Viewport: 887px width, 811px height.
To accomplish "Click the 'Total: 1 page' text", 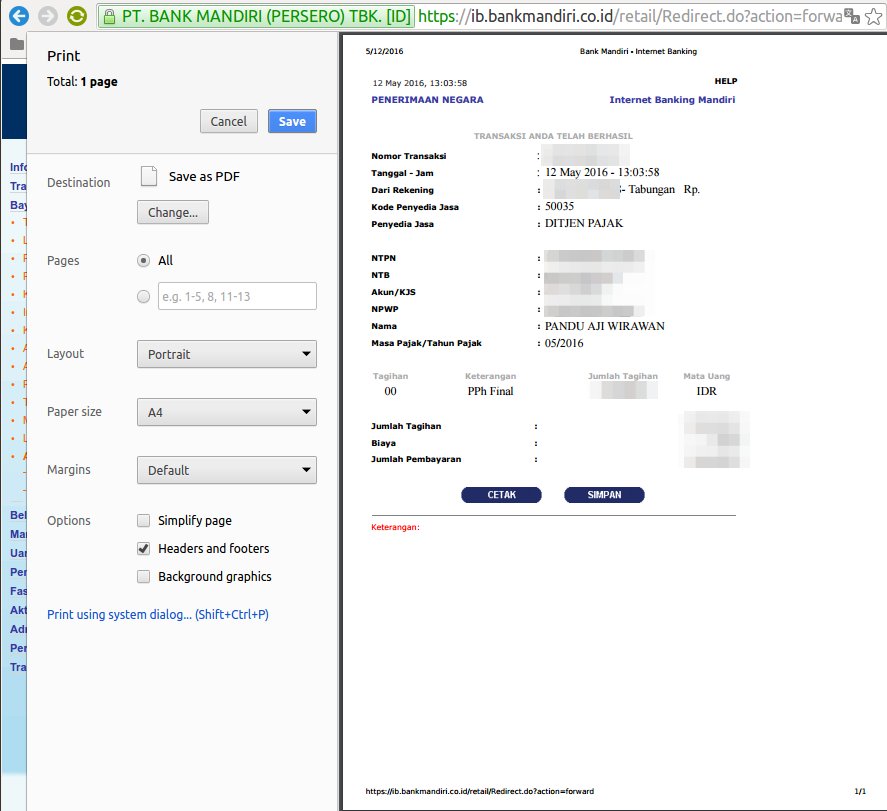I will tap(83, 81).
